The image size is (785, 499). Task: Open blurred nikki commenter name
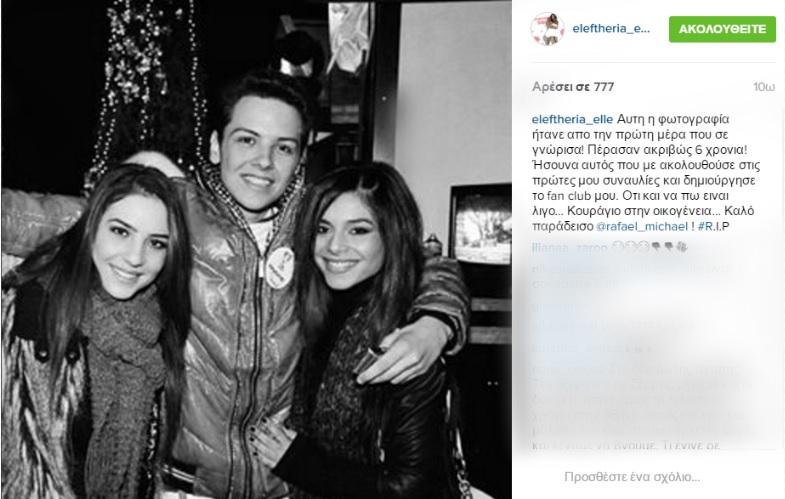[x=565, y=327]
